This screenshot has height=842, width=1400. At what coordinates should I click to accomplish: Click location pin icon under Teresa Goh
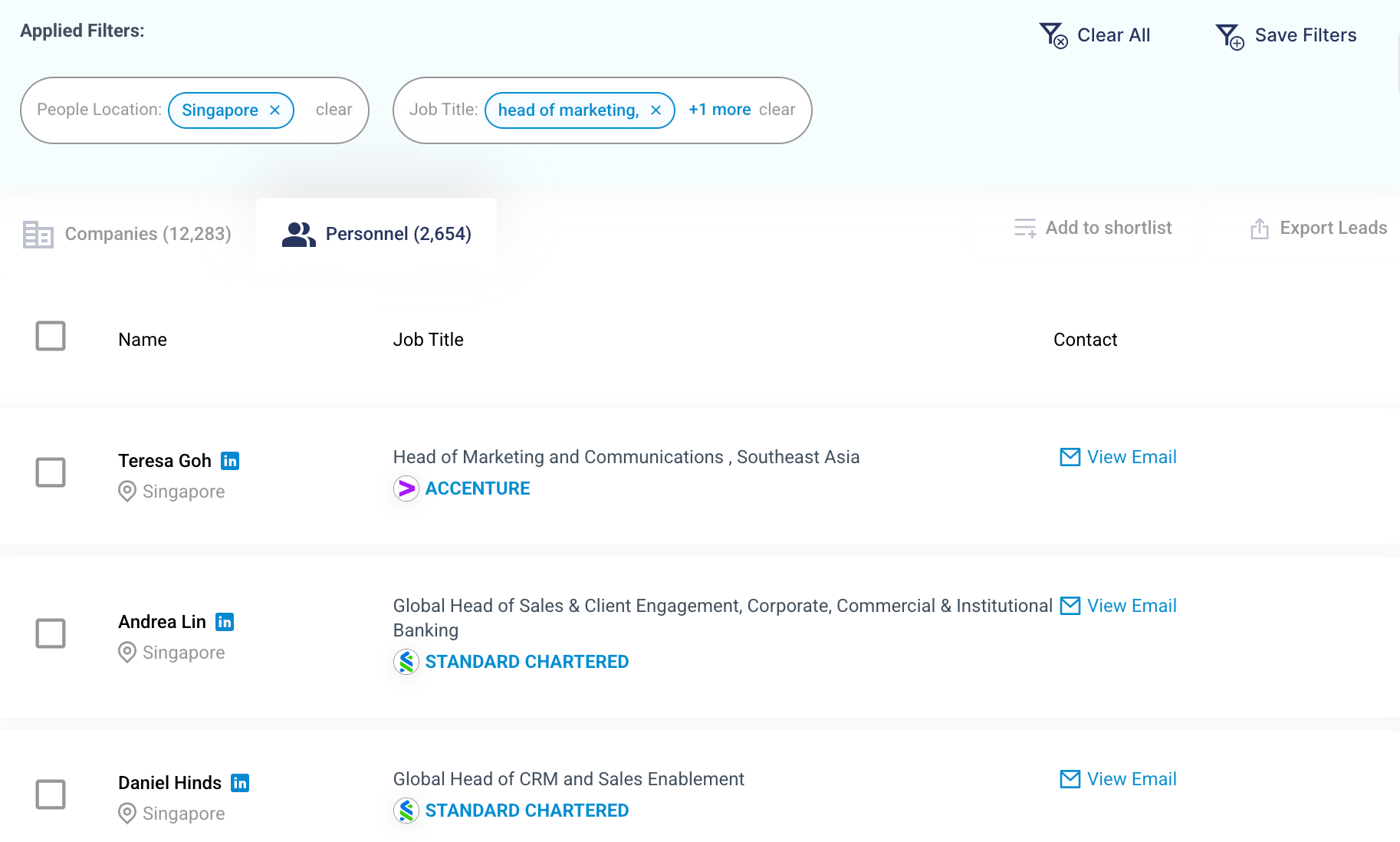(127, 492)
